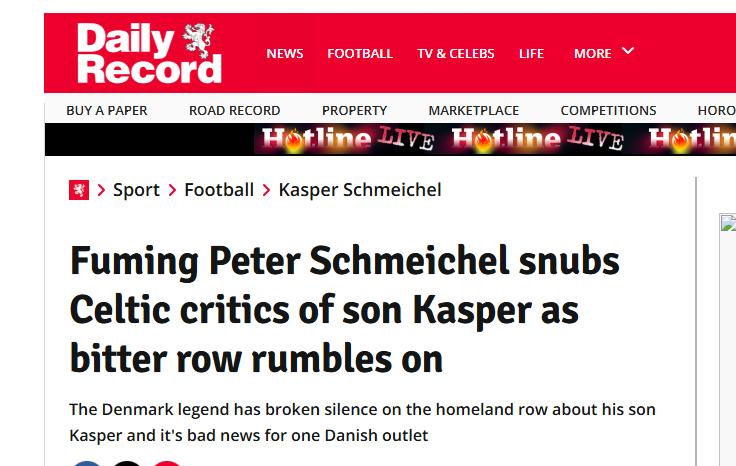Open the FOOTBALL section
Screen dimensions: 736x466
click(360, 53)
